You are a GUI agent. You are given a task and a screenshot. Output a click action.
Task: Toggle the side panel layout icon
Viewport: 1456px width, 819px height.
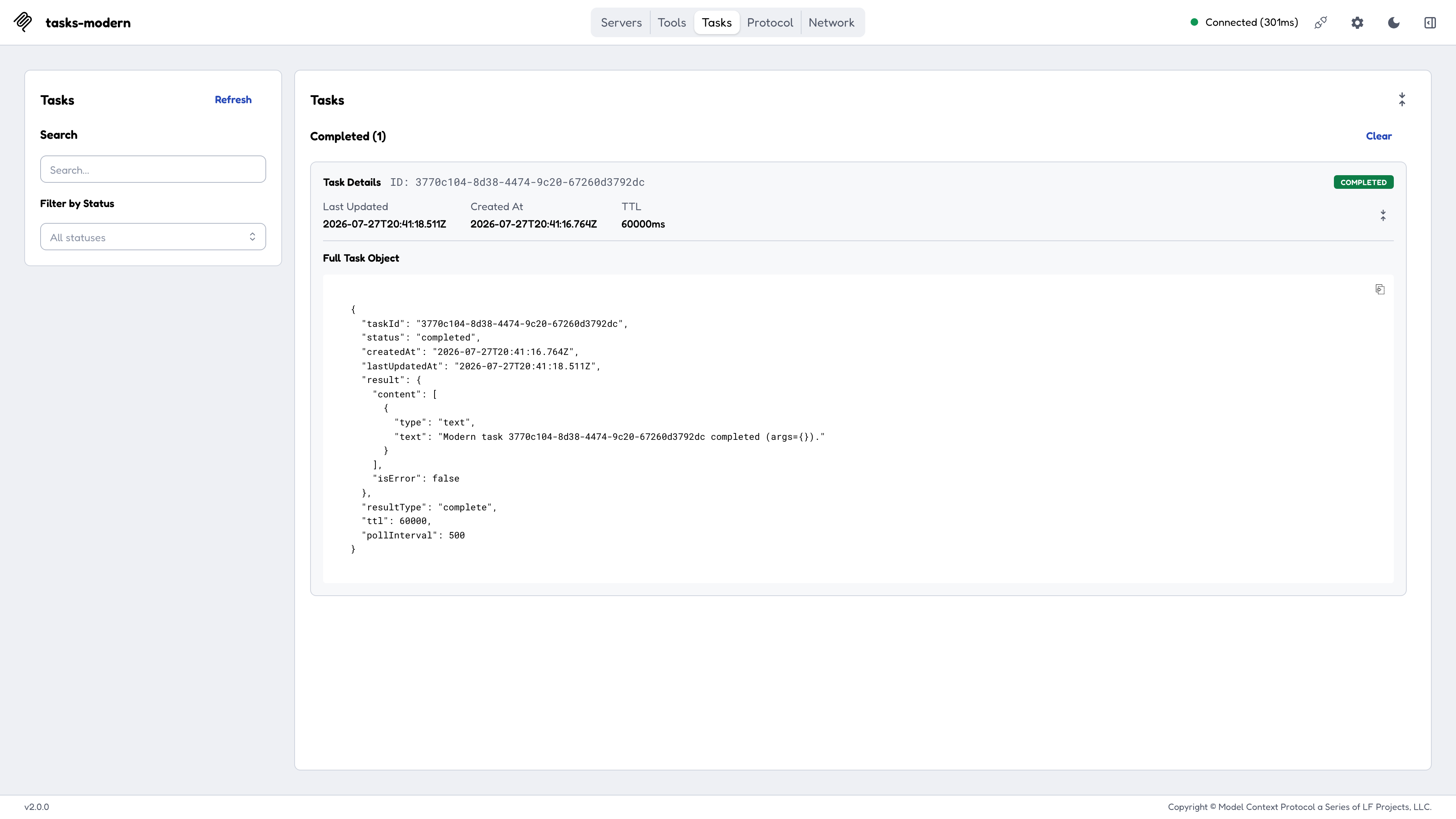[1430, 23]
